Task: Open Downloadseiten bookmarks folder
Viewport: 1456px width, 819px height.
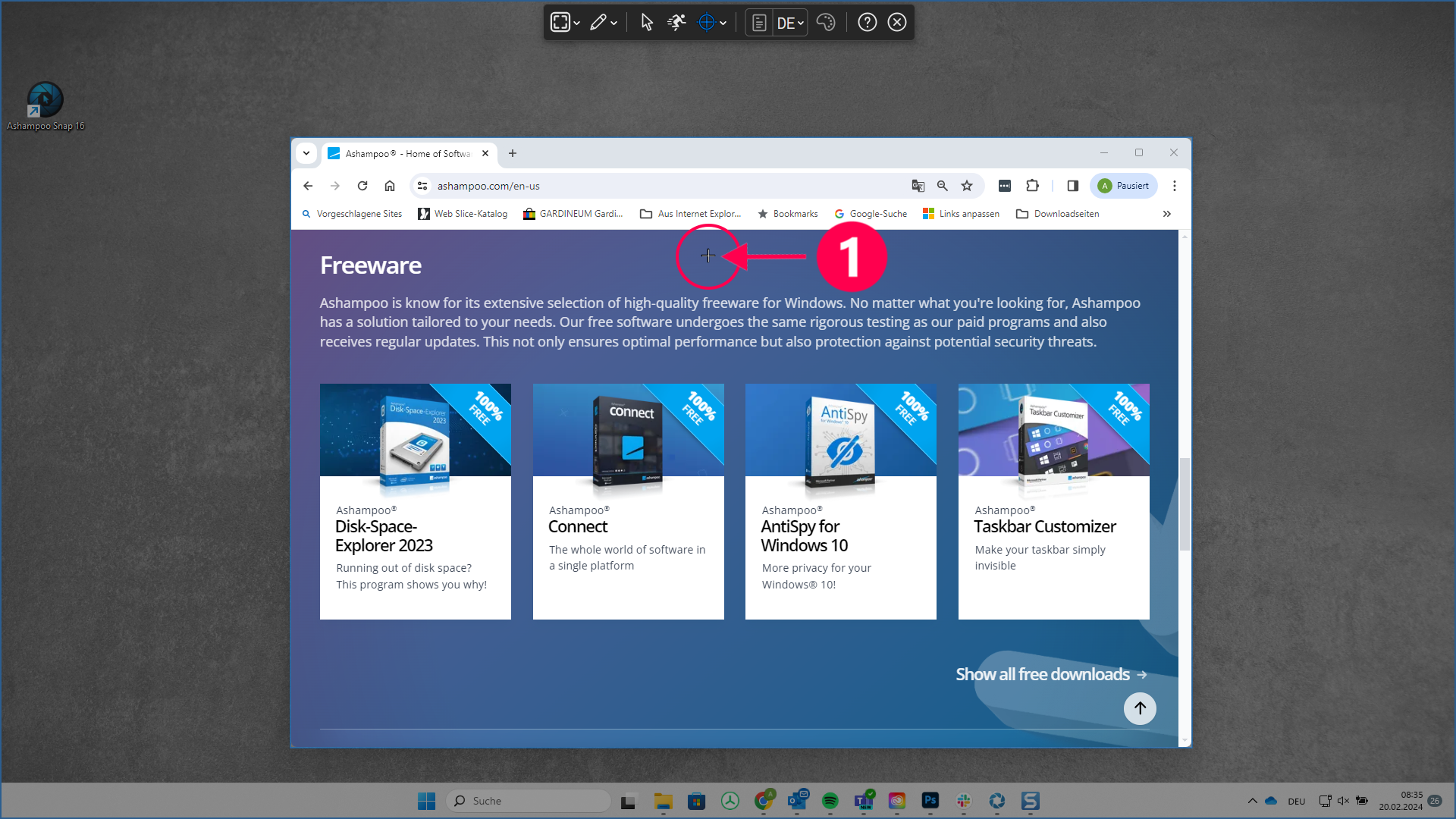Action: (x=1058, y=214)
